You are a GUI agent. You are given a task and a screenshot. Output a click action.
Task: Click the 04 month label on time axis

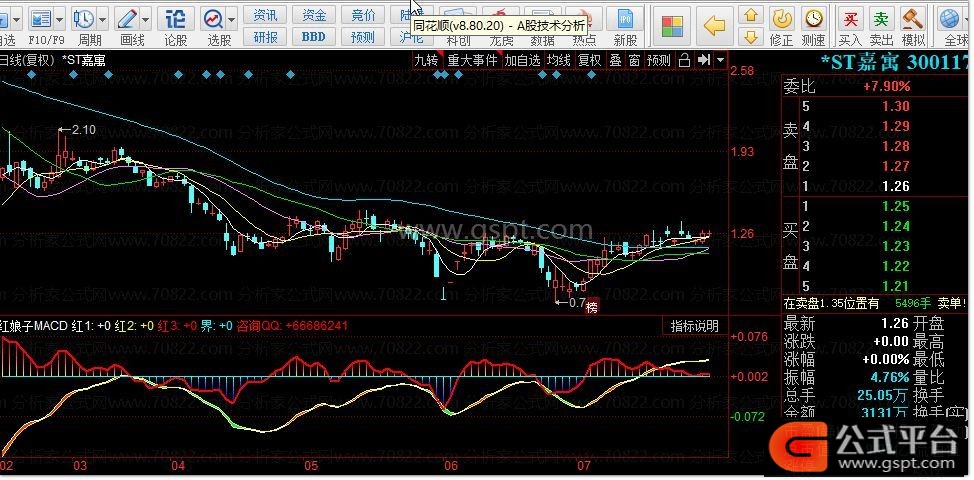(179, 466)
